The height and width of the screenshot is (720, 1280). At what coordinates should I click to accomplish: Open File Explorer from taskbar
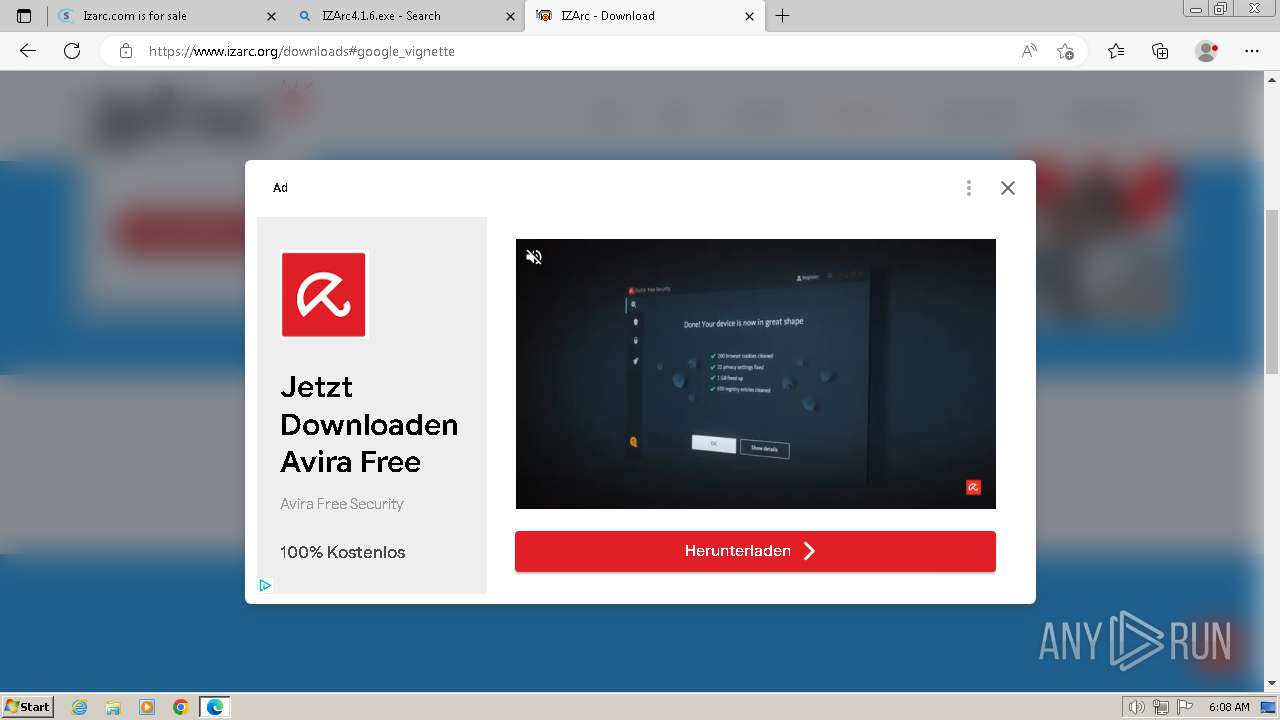(113, 707)
